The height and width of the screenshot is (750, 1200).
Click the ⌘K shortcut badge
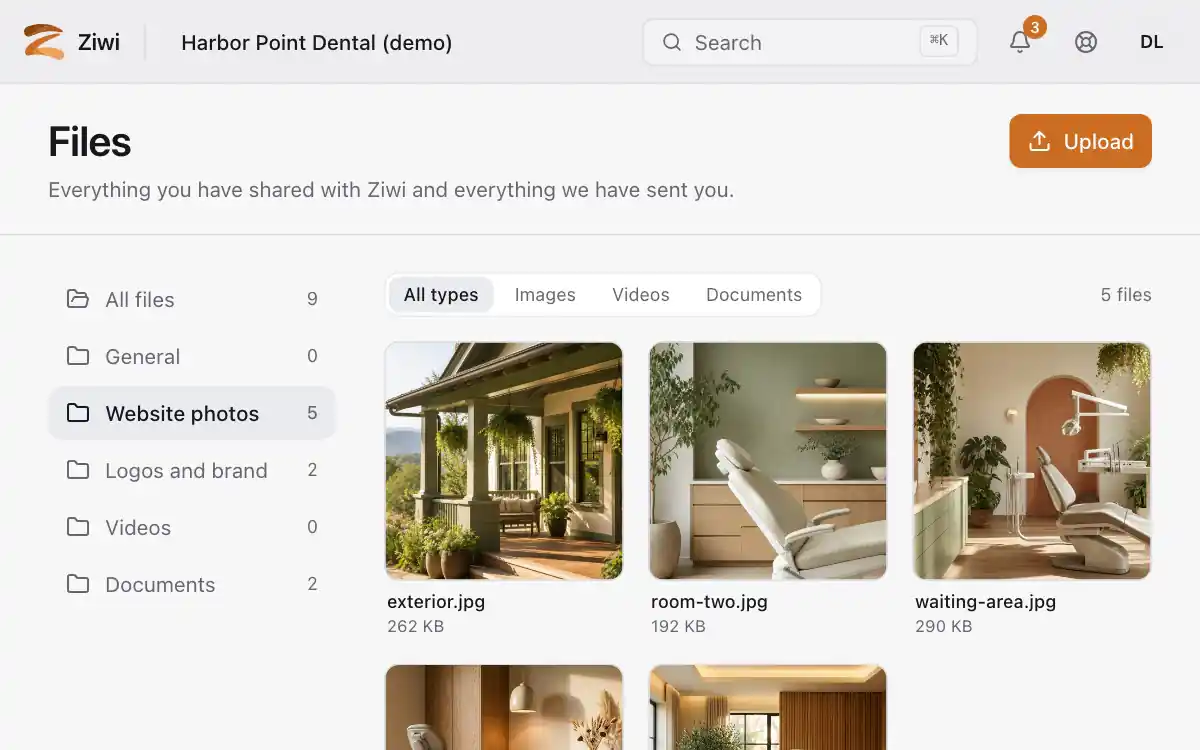point(939,41)
